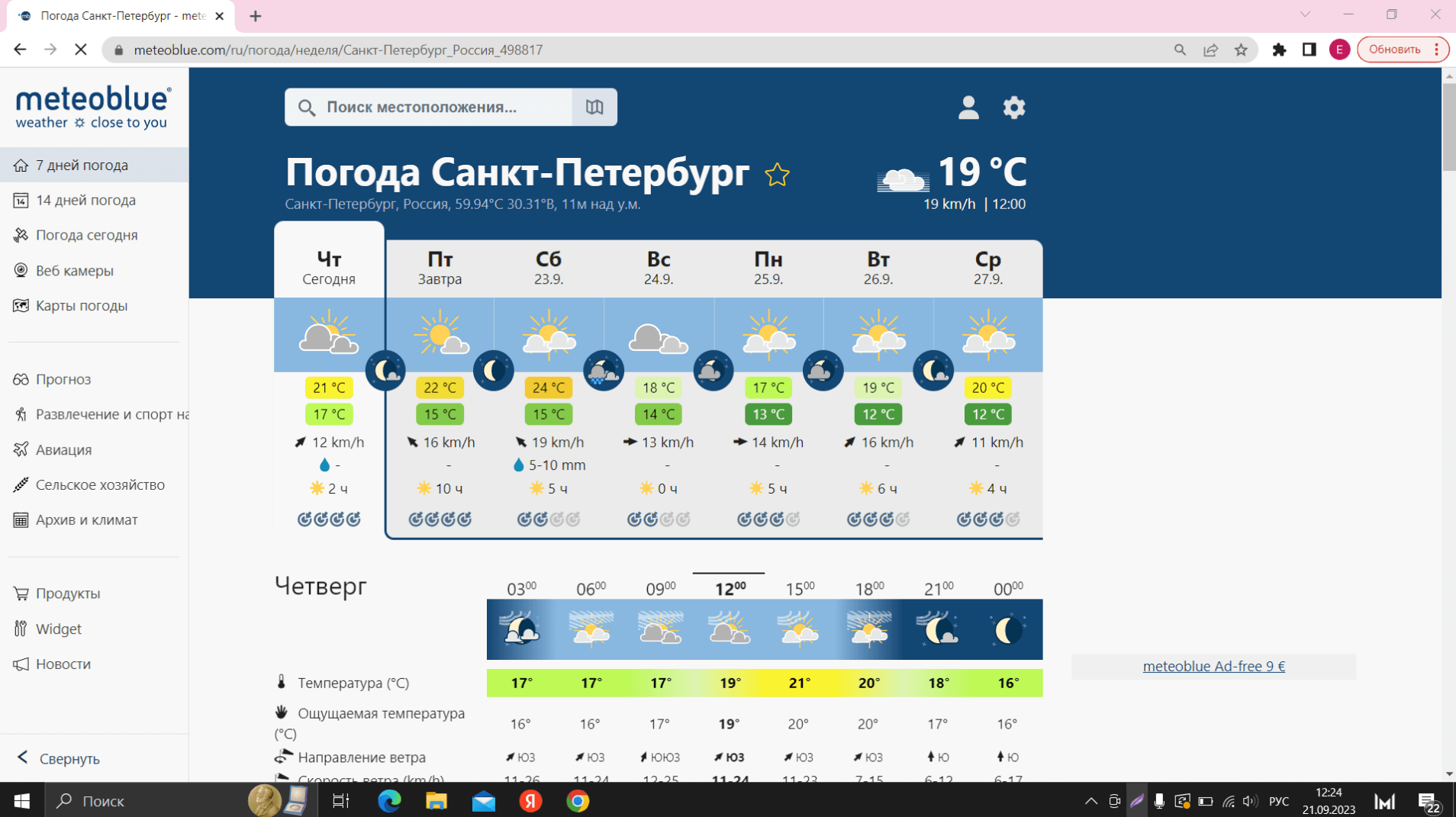Open Yandex browser from taskbar

[x=530, y=801]
